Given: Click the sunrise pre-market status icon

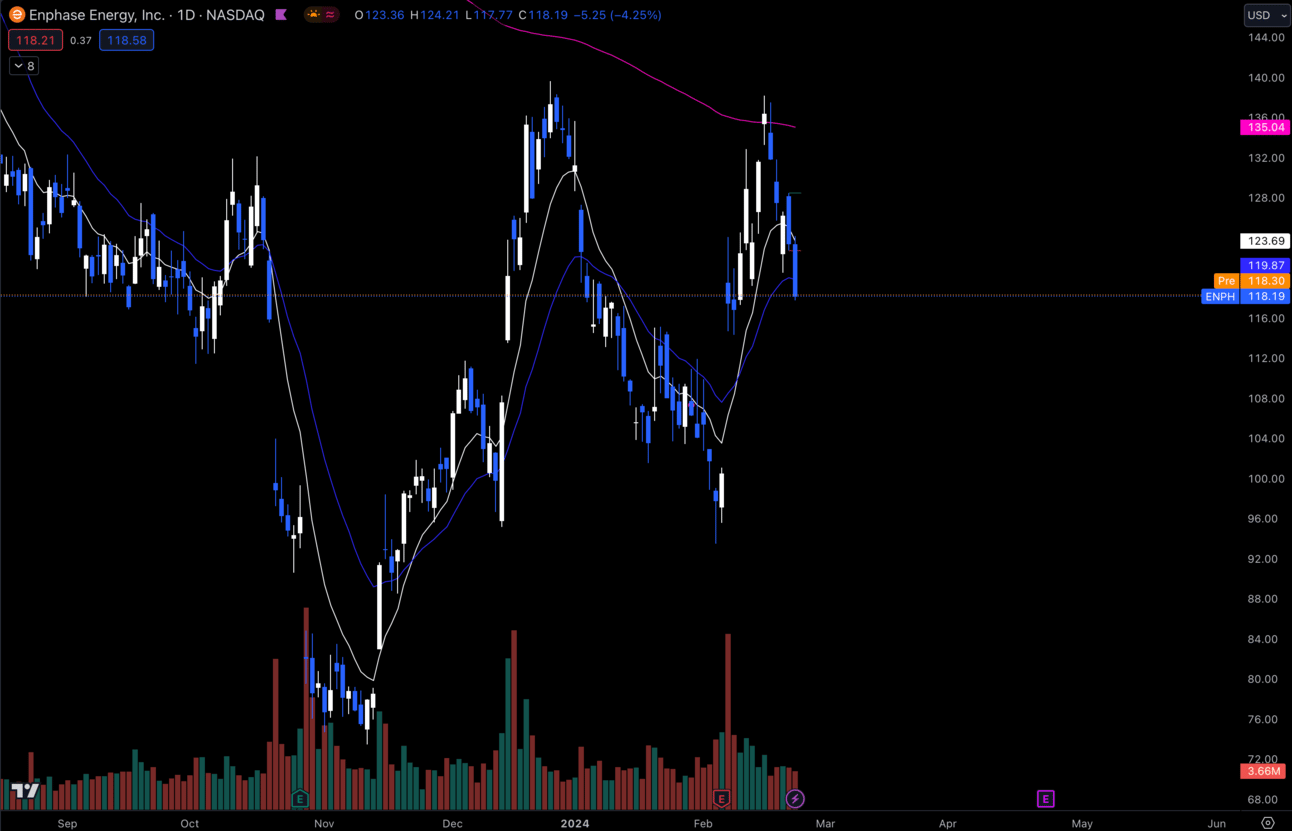Looking at the screenshot, I should pos(314,15).
